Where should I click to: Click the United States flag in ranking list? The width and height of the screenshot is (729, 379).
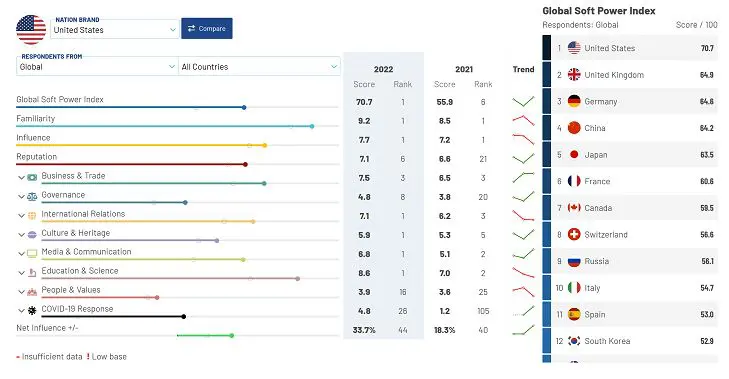[x=574, y=47]
